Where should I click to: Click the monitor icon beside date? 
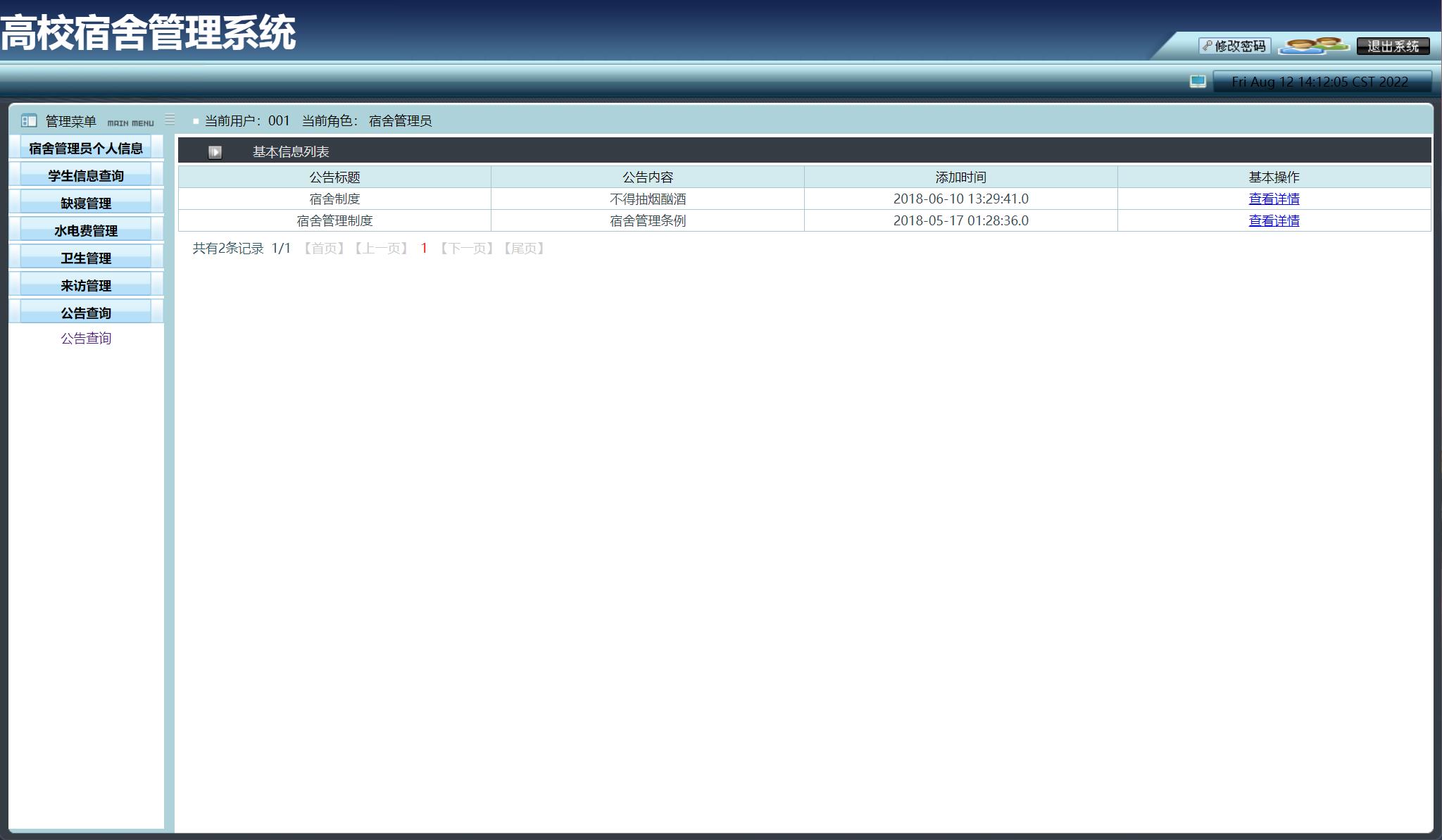[1198, 82]
